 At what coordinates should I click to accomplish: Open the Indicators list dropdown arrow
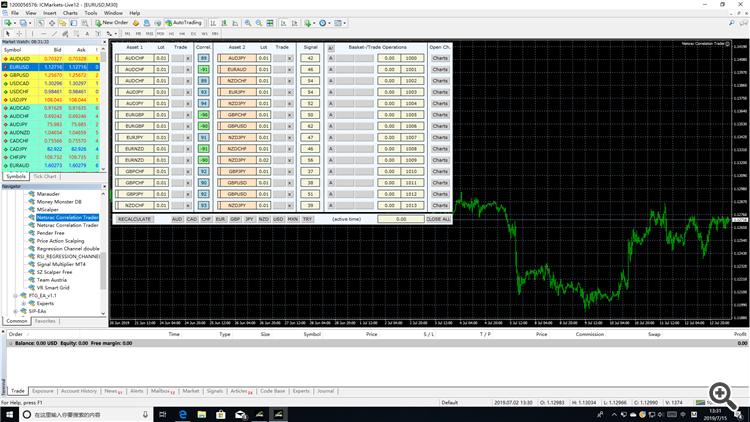point(314,23)
